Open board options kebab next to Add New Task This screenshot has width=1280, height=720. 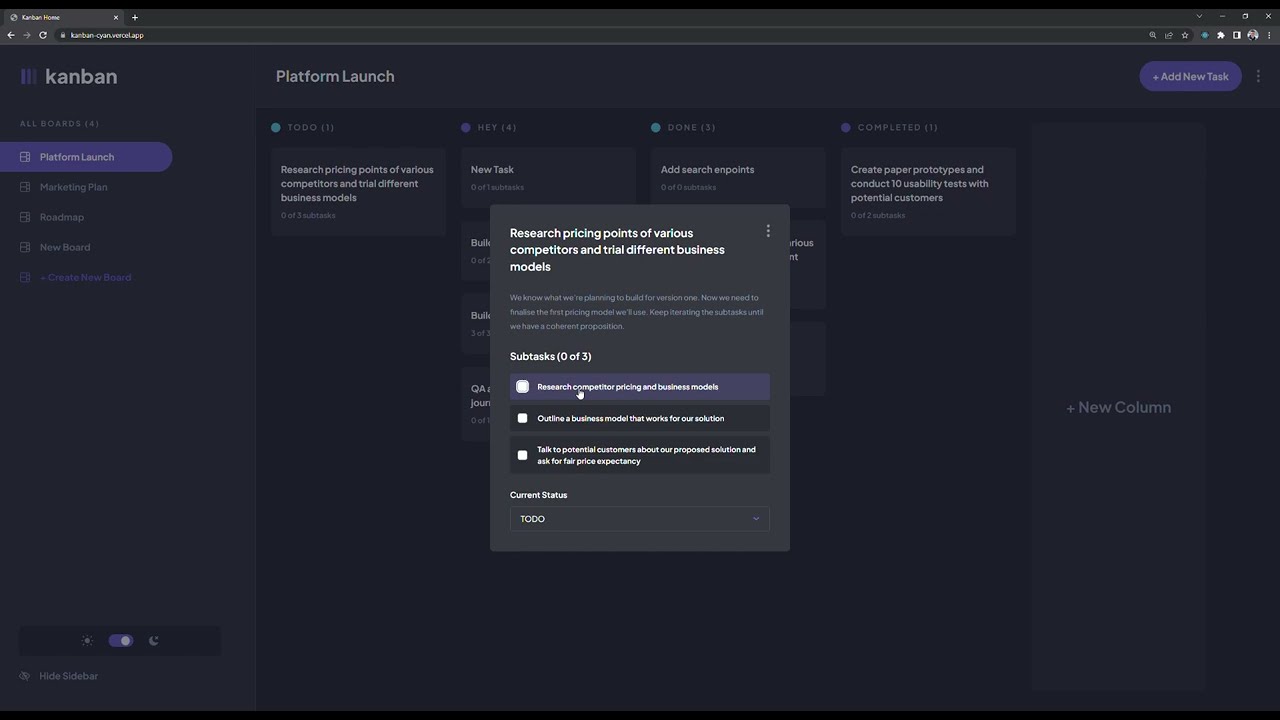[x=1258, y=76]
